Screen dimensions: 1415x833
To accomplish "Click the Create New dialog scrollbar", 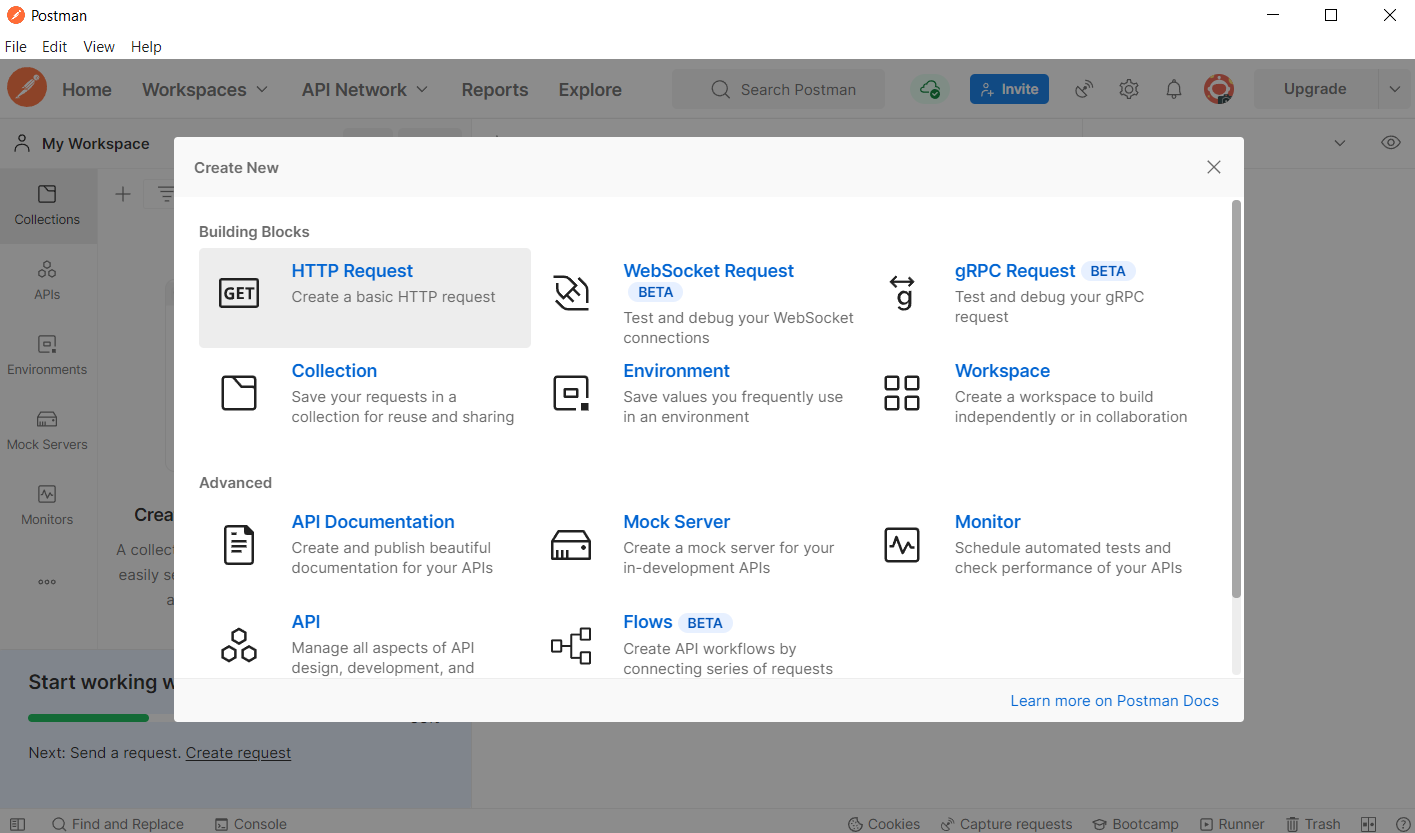I will click(1236, 399).
